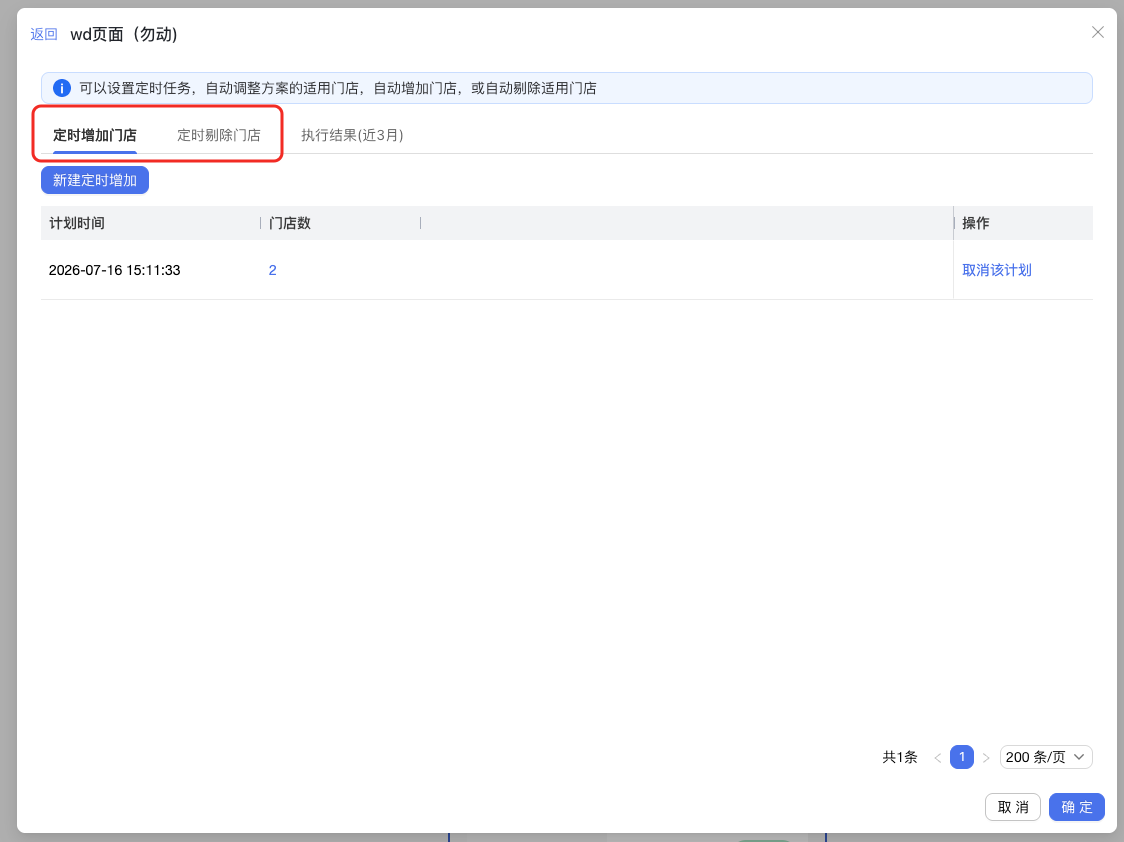
Task: Click the 确定 button
Action: point(1077,807)
